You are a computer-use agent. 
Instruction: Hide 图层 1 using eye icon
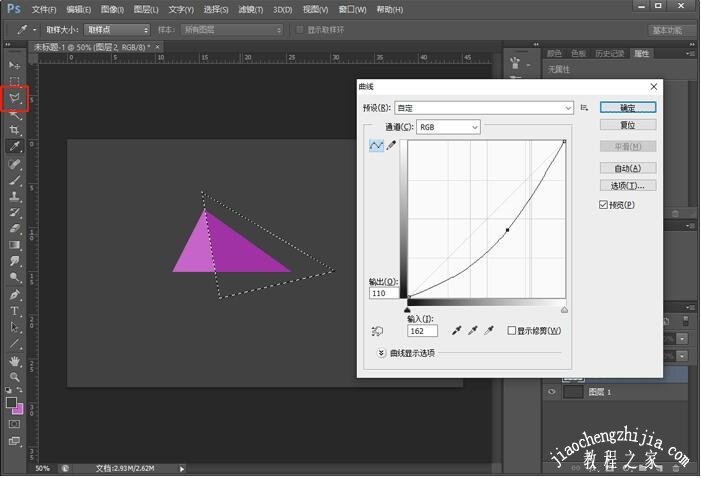[x=551, y=393]
